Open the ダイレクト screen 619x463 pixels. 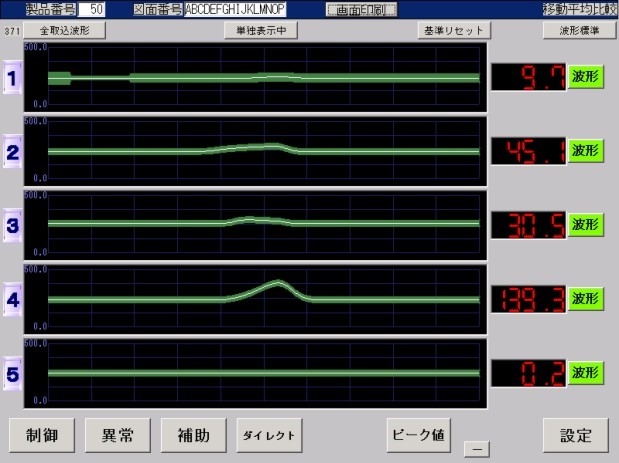(x=269, y=435)
